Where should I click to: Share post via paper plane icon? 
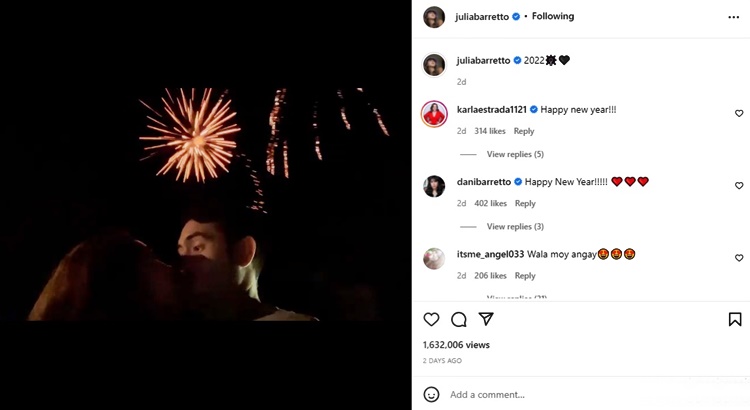(x=486, y=319)
